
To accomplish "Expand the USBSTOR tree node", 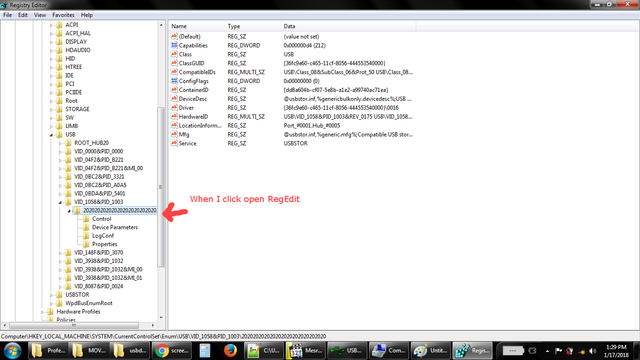I will [x=51, y=295].
